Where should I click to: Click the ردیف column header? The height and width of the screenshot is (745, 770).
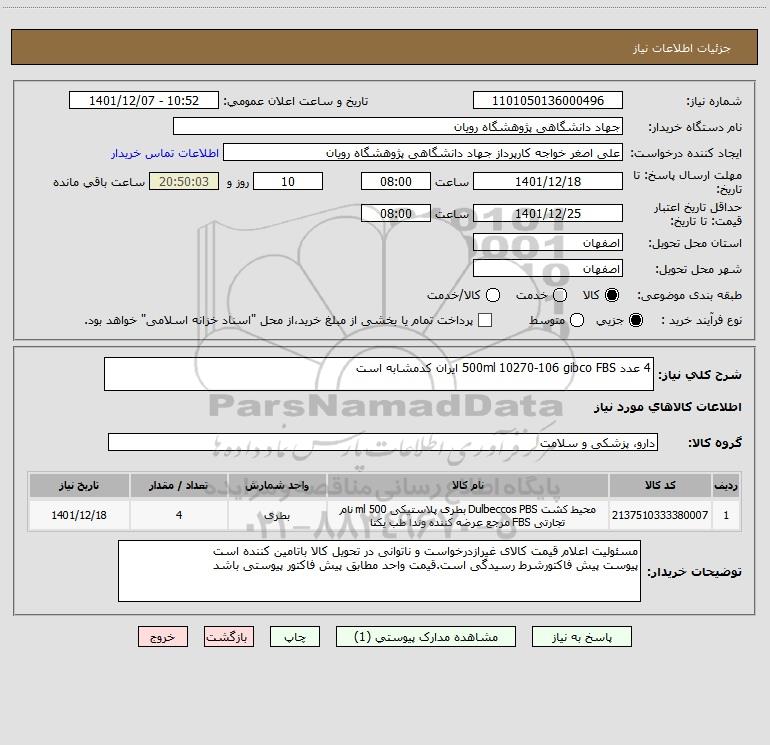(726, 485)
